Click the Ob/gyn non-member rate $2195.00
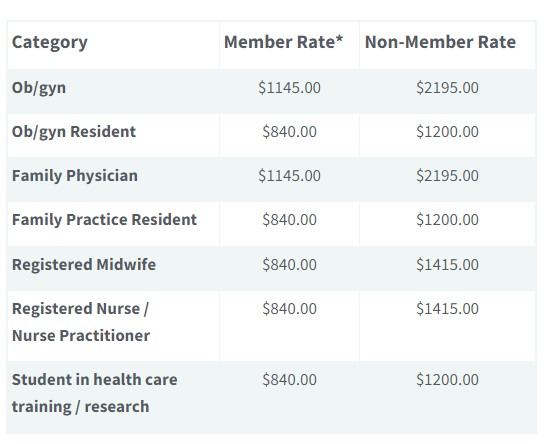The width and height of the screenshot is (553, 444). click(447, 87)
